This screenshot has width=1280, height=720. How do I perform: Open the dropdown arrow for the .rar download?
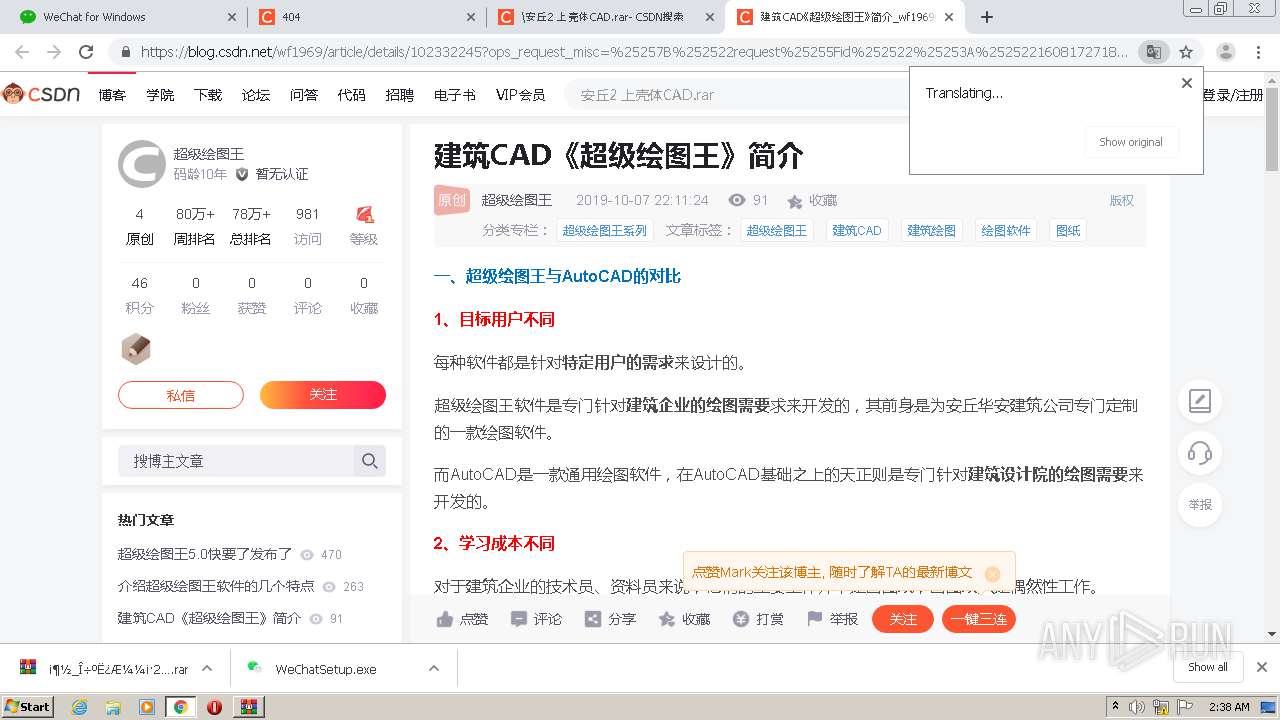pyautogui.click(x=207, y=668)
